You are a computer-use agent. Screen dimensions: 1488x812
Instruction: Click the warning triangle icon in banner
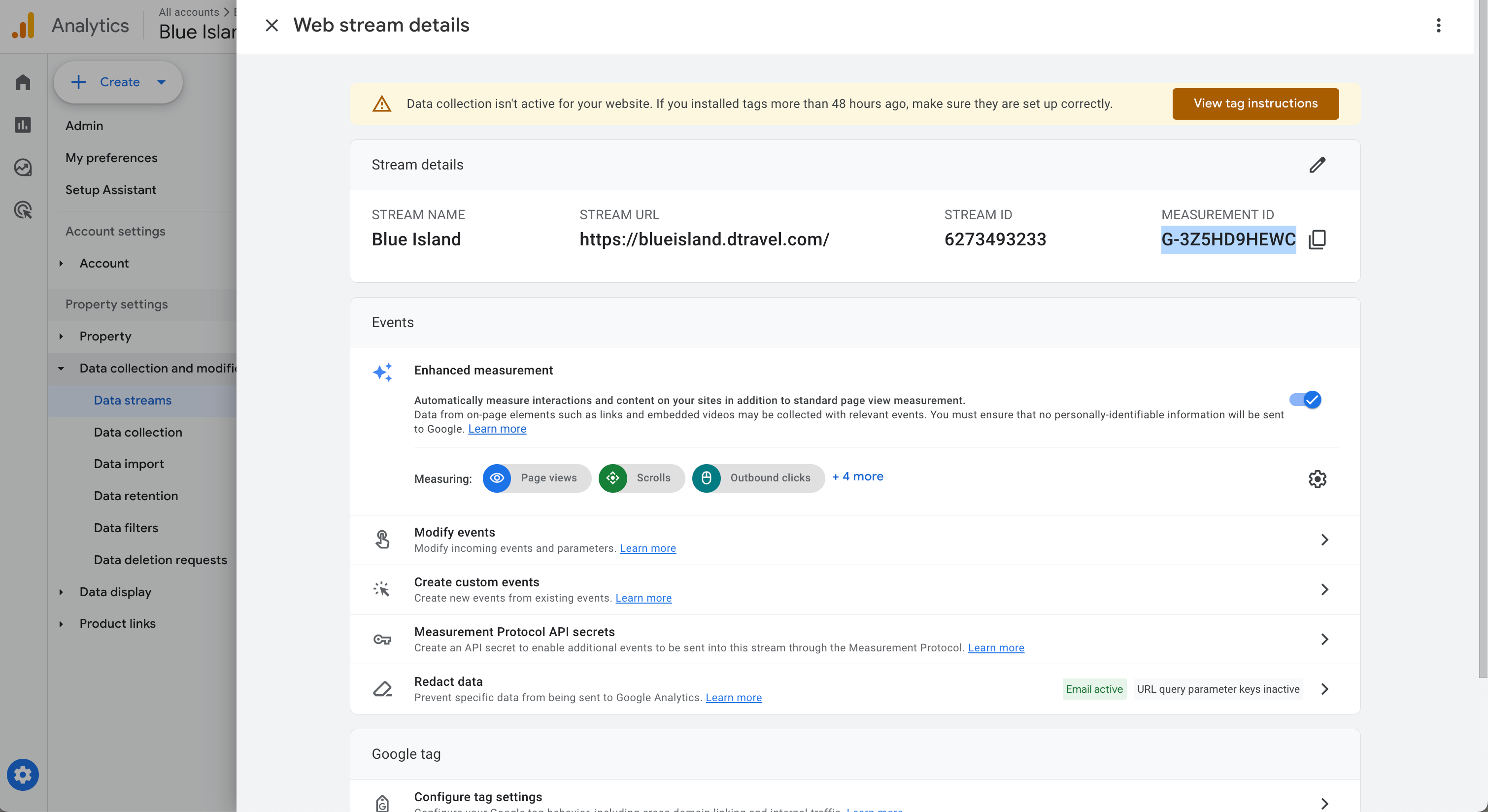click(382, 104)
